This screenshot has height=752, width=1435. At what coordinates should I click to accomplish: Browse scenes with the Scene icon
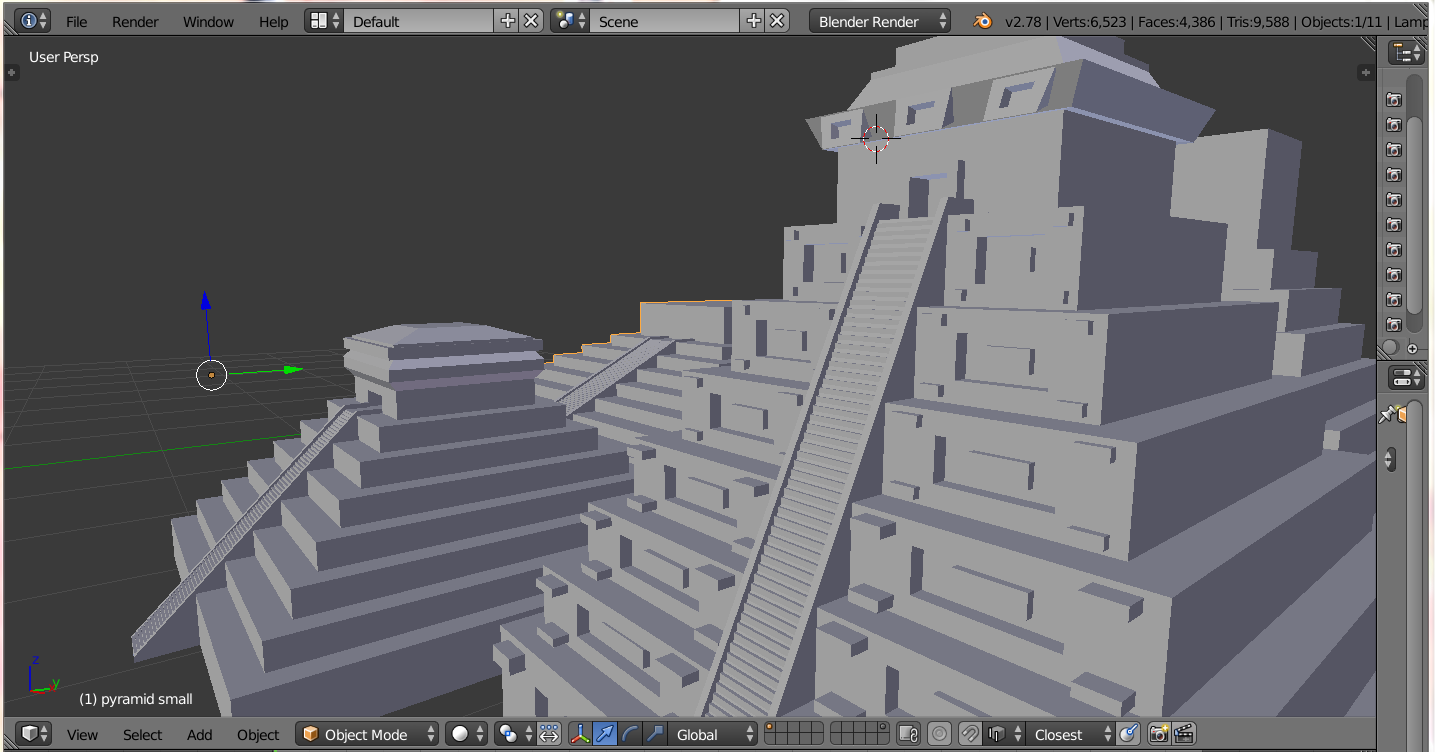click(x=571, y=21)
